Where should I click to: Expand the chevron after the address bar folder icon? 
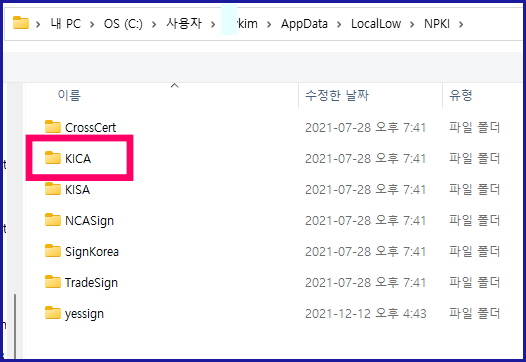(38, 24)
